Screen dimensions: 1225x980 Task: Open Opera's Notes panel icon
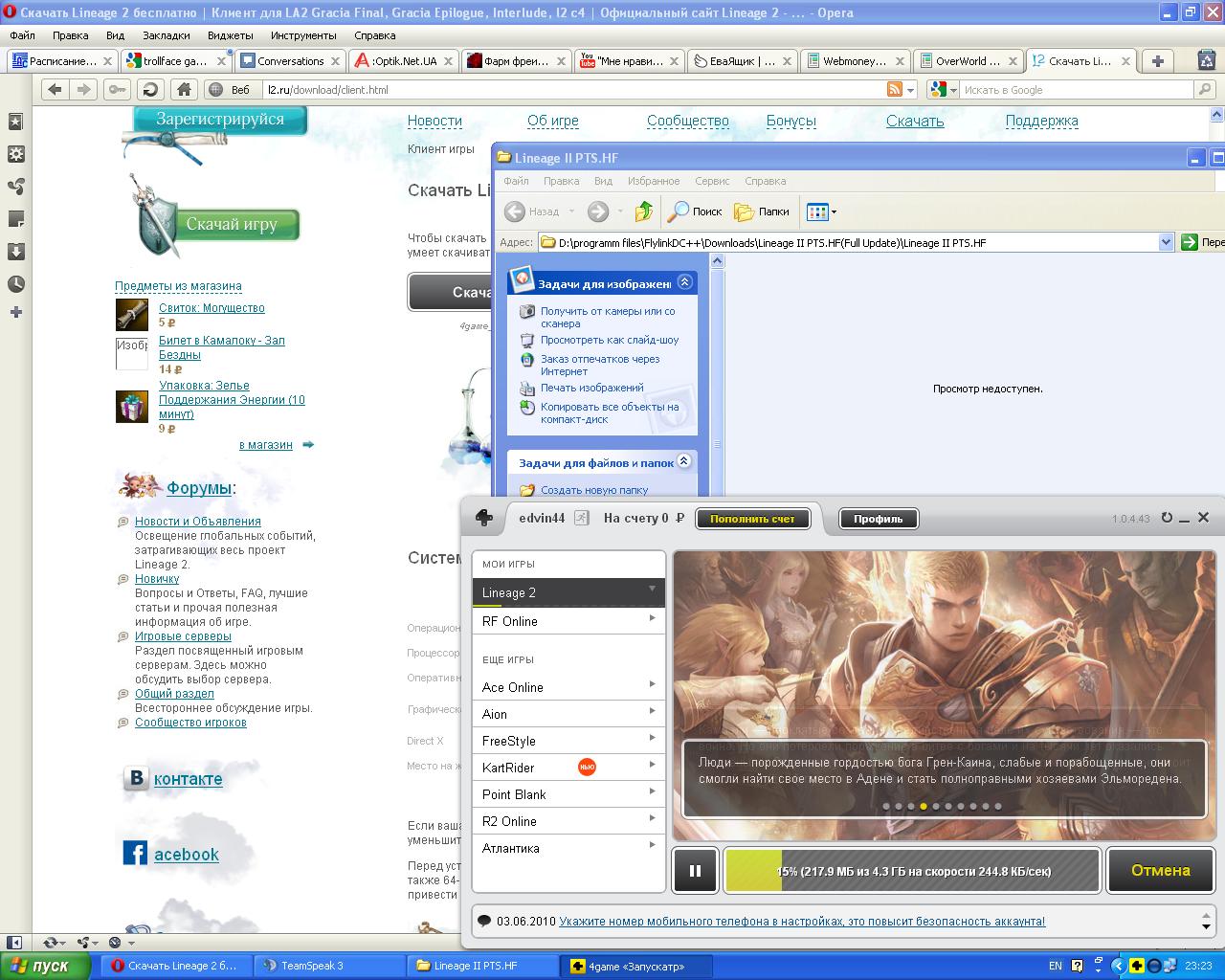(x=15, y=219)
